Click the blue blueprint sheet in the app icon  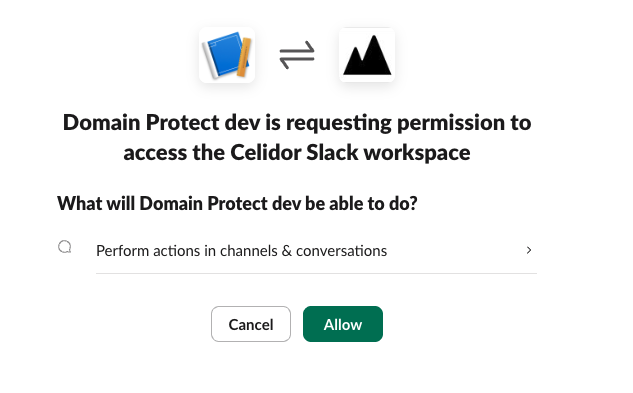pos(224,54)
